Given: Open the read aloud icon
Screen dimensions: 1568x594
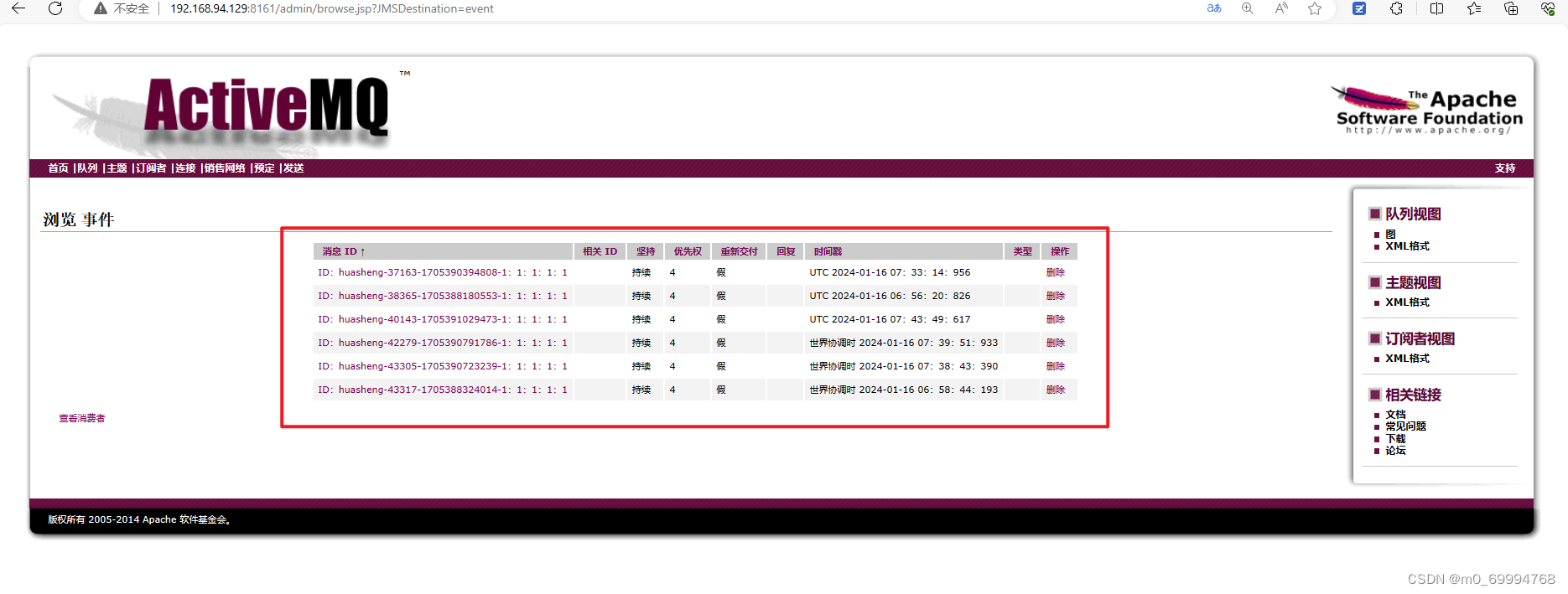Looking at the screenshot, I should pos(1281,8).
